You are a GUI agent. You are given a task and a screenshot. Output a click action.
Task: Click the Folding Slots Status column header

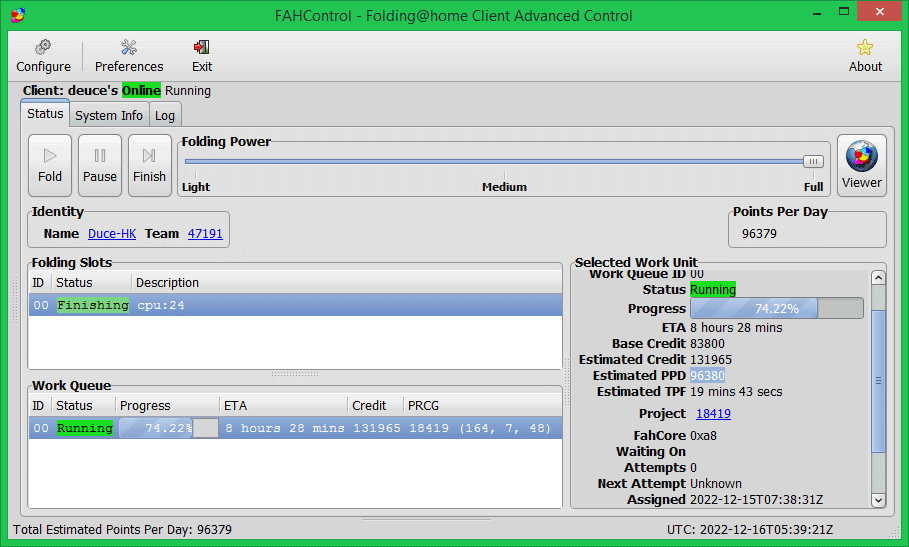[92, 283]
